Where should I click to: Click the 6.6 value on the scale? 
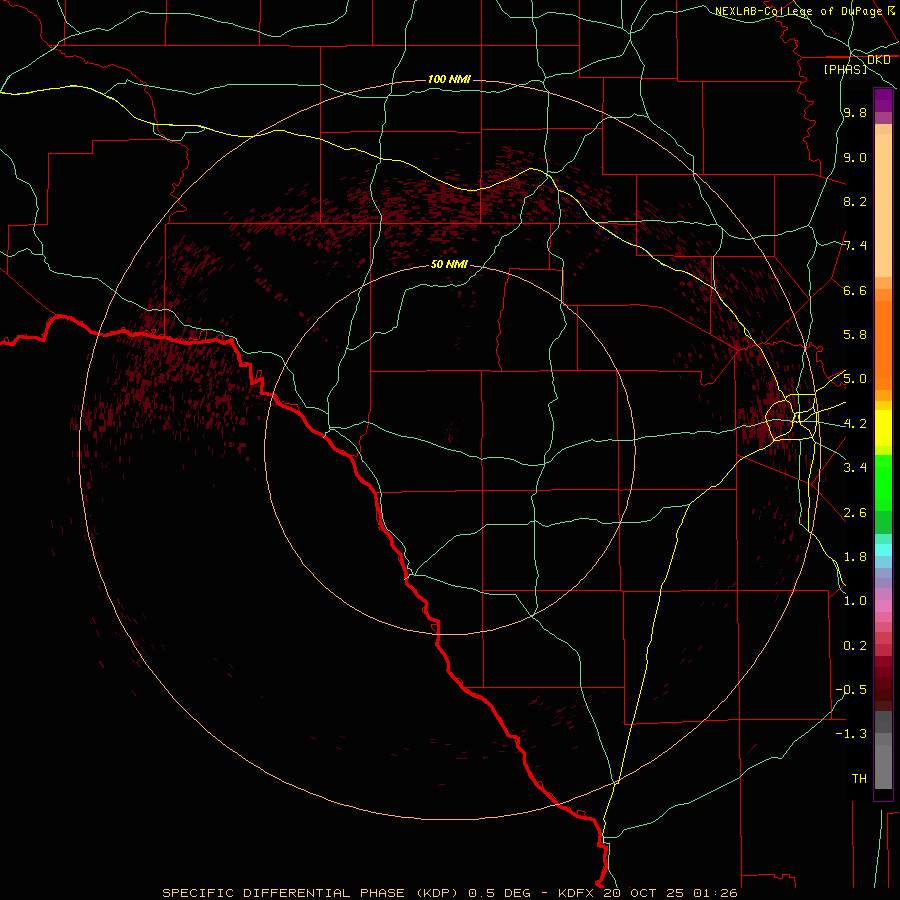(x=855, y=290)
